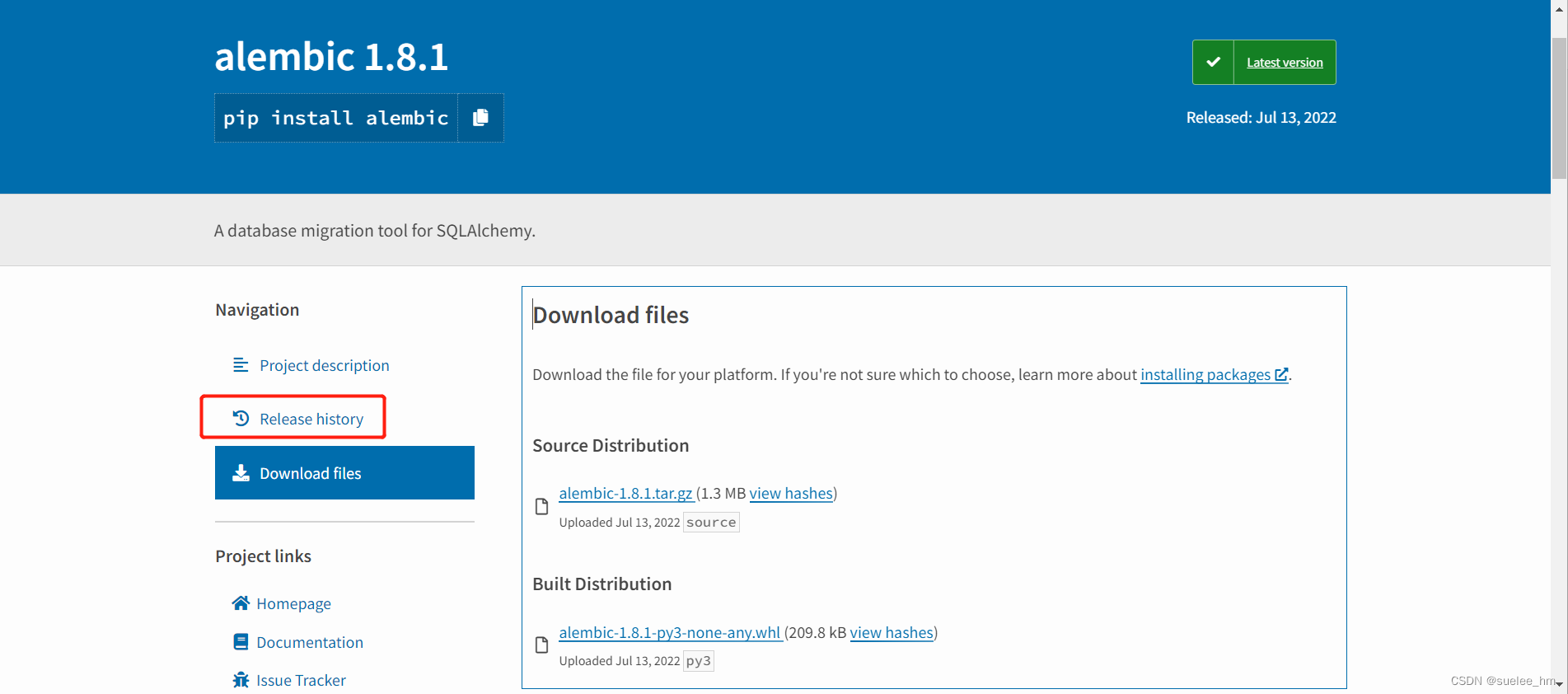Open the Release history tab

click(311, 419)
